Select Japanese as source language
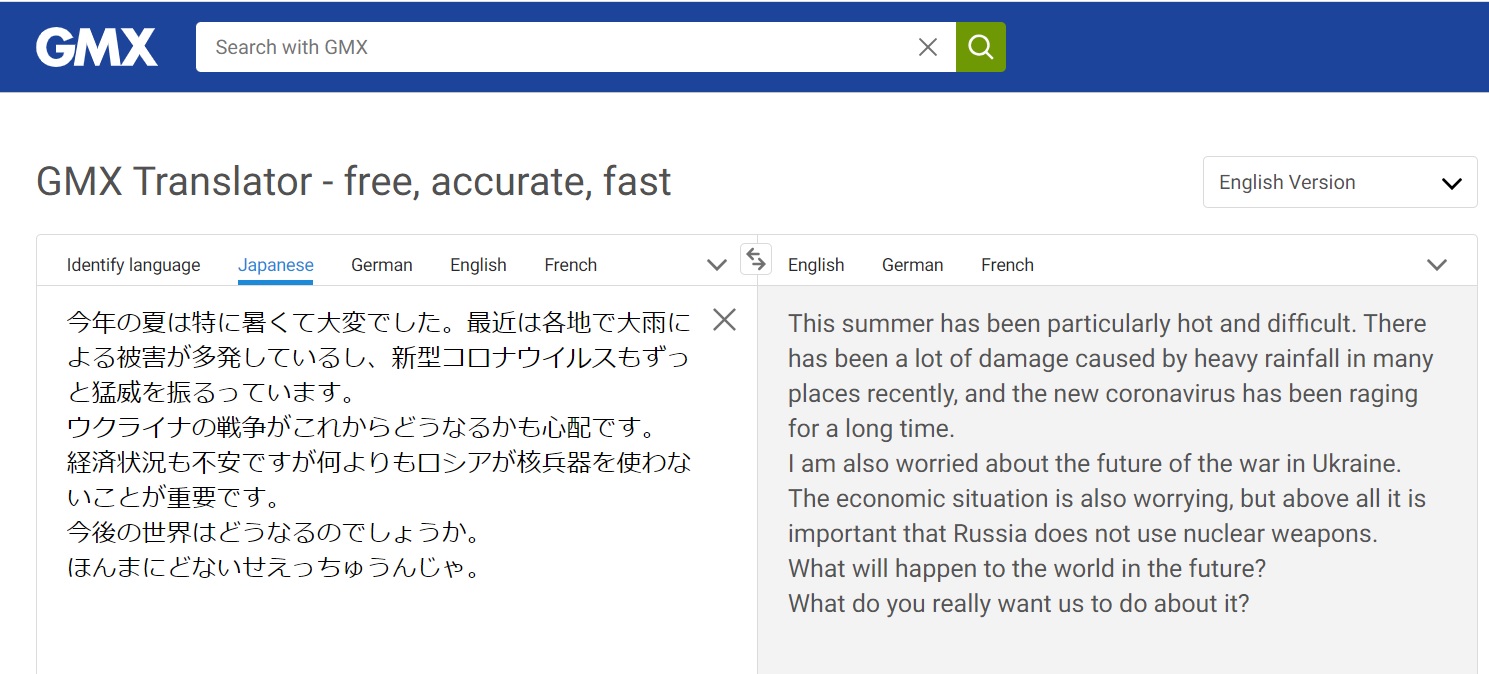 (x=276, y=265)
